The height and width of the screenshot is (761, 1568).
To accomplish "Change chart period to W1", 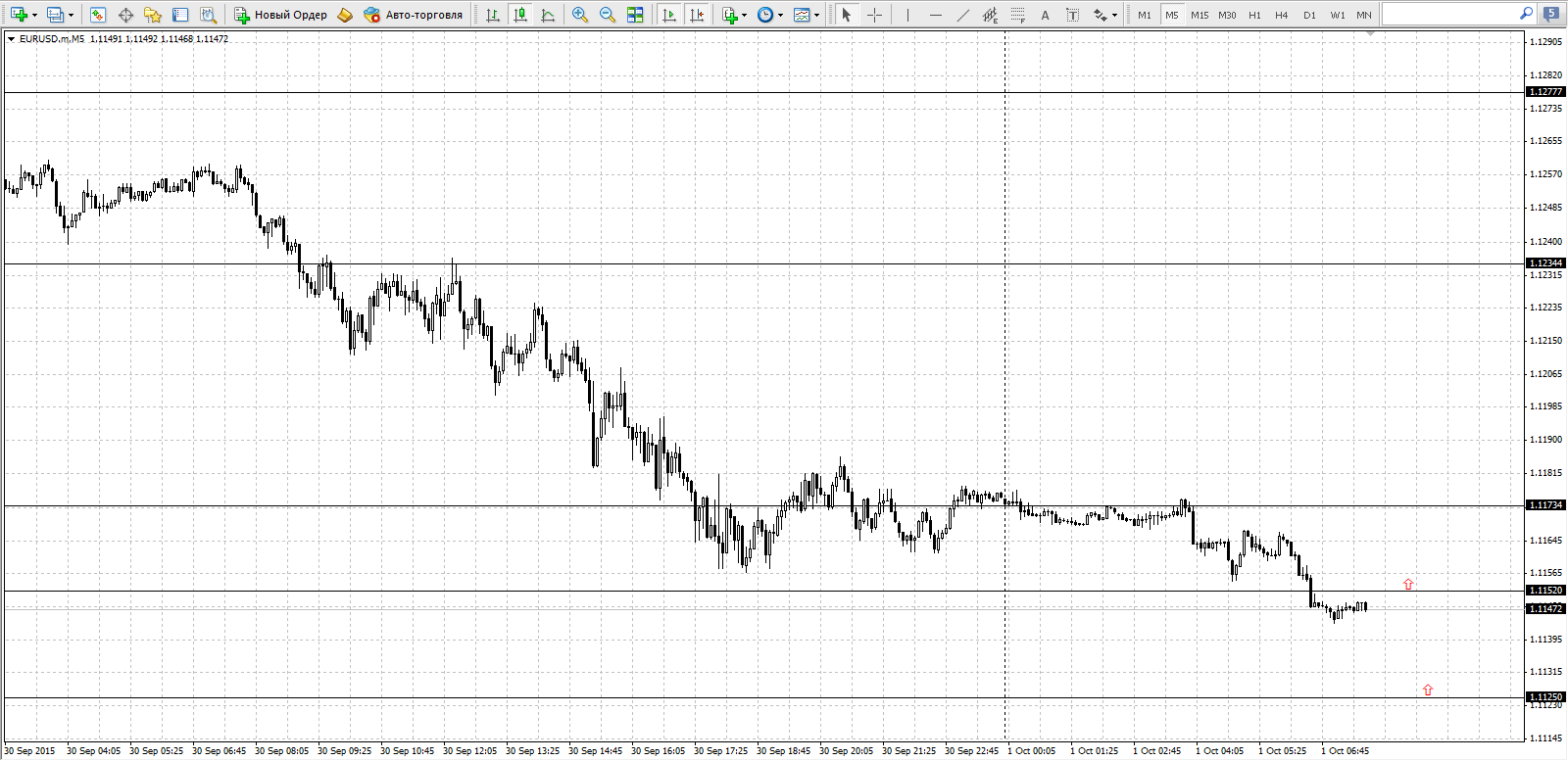I will tap(1338, 15).
